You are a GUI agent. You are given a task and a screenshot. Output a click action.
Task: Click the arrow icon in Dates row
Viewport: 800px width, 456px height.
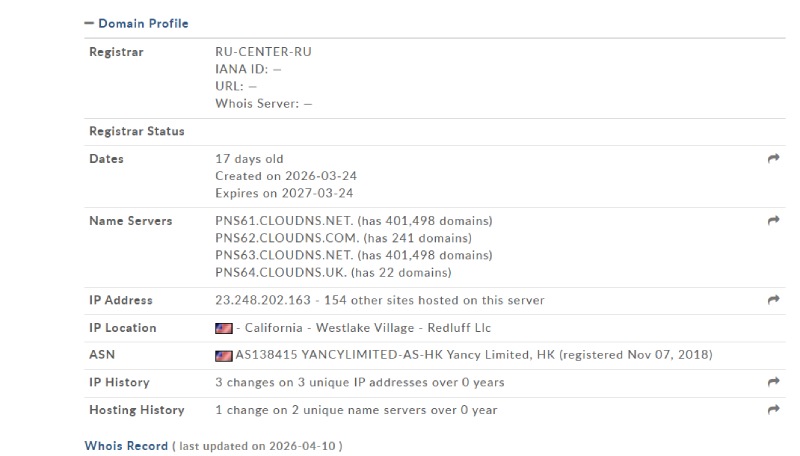[773, 158]
